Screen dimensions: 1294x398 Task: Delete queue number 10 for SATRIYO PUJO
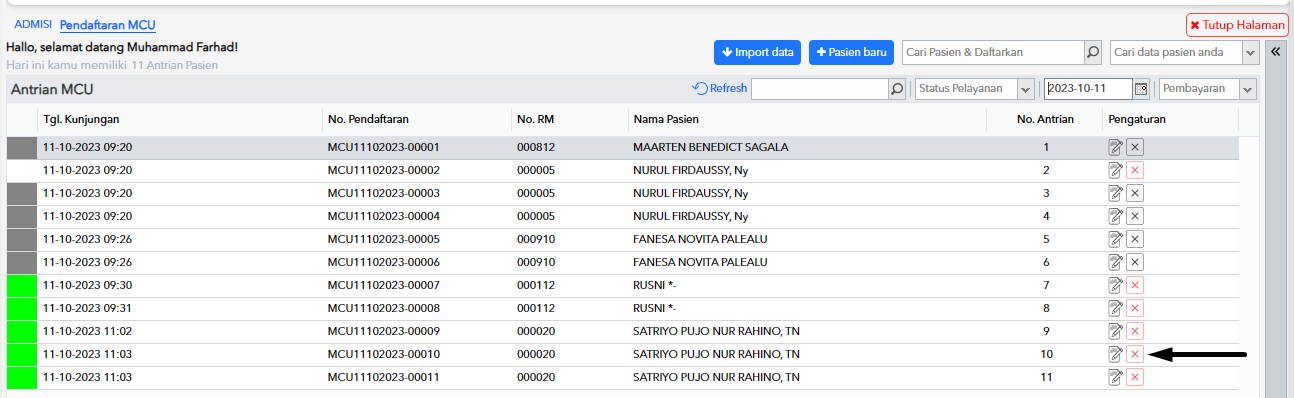click(1134, 354)
